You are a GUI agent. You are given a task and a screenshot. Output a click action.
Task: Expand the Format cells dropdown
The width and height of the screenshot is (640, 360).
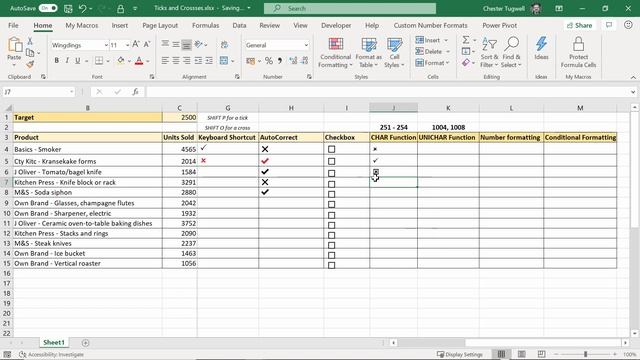pyautogui.click(x=447, y=63)
